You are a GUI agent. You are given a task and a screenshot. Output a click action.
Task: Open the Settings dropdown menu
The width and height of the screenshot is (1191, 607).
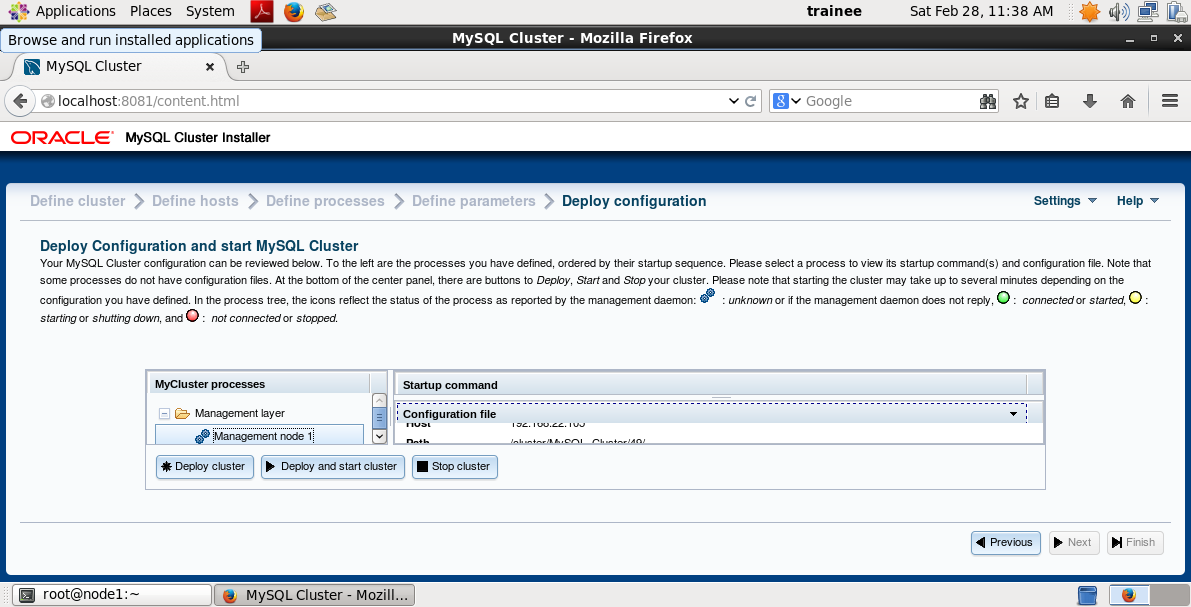pyautogui.click(x=1065, y=201)
